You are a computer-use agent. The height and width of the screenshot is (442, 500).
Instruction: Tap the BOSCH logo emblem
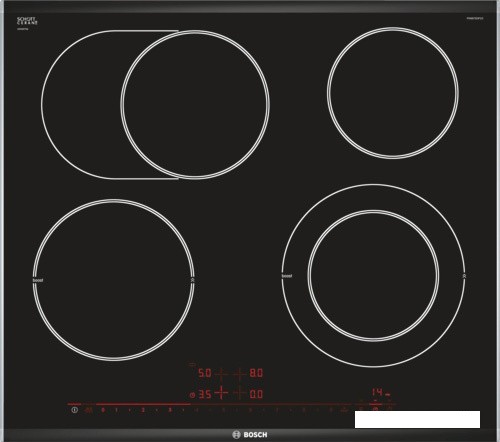236,435
